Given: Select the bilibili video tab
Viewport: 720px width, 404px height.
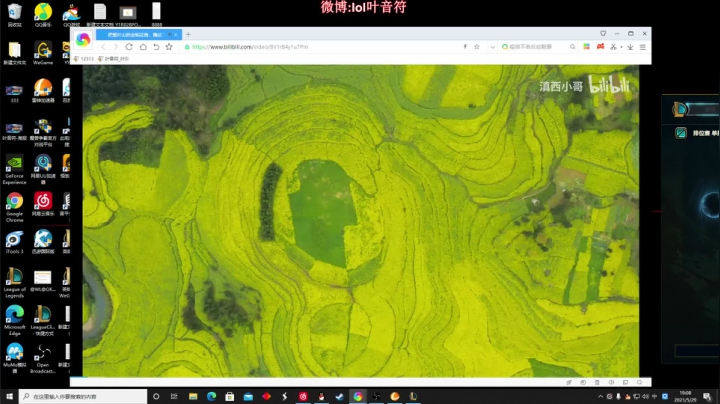Looking at the screenshot, I should [139, 34].
